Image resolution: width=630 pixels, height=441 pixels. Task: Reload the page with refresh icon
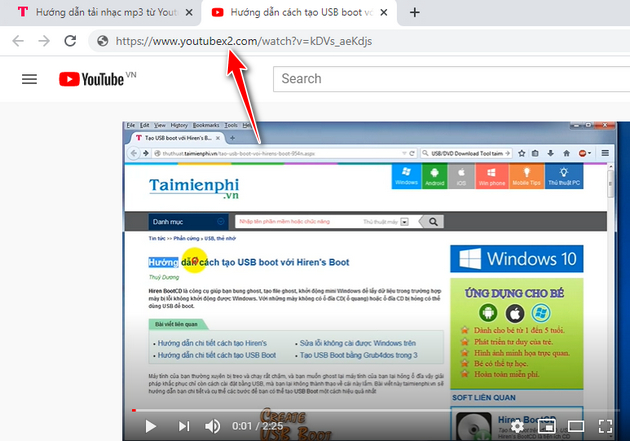point(70,41)
